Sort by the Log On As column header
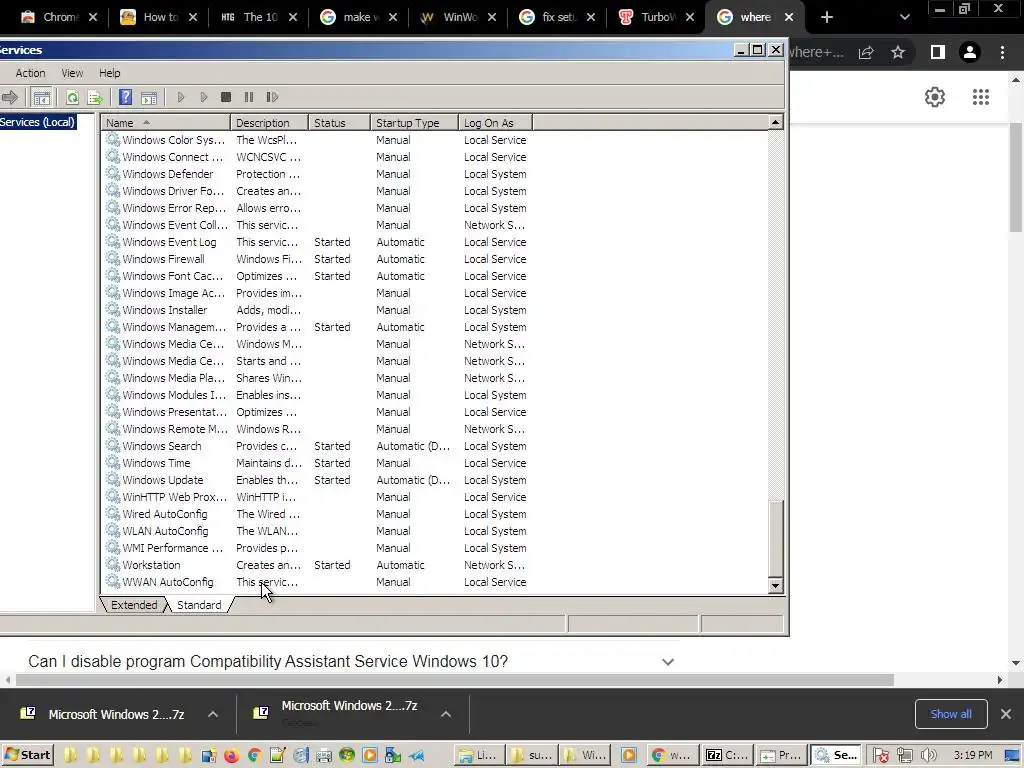The width and height of the screenshot is (1024, 768). coord(495,123)
